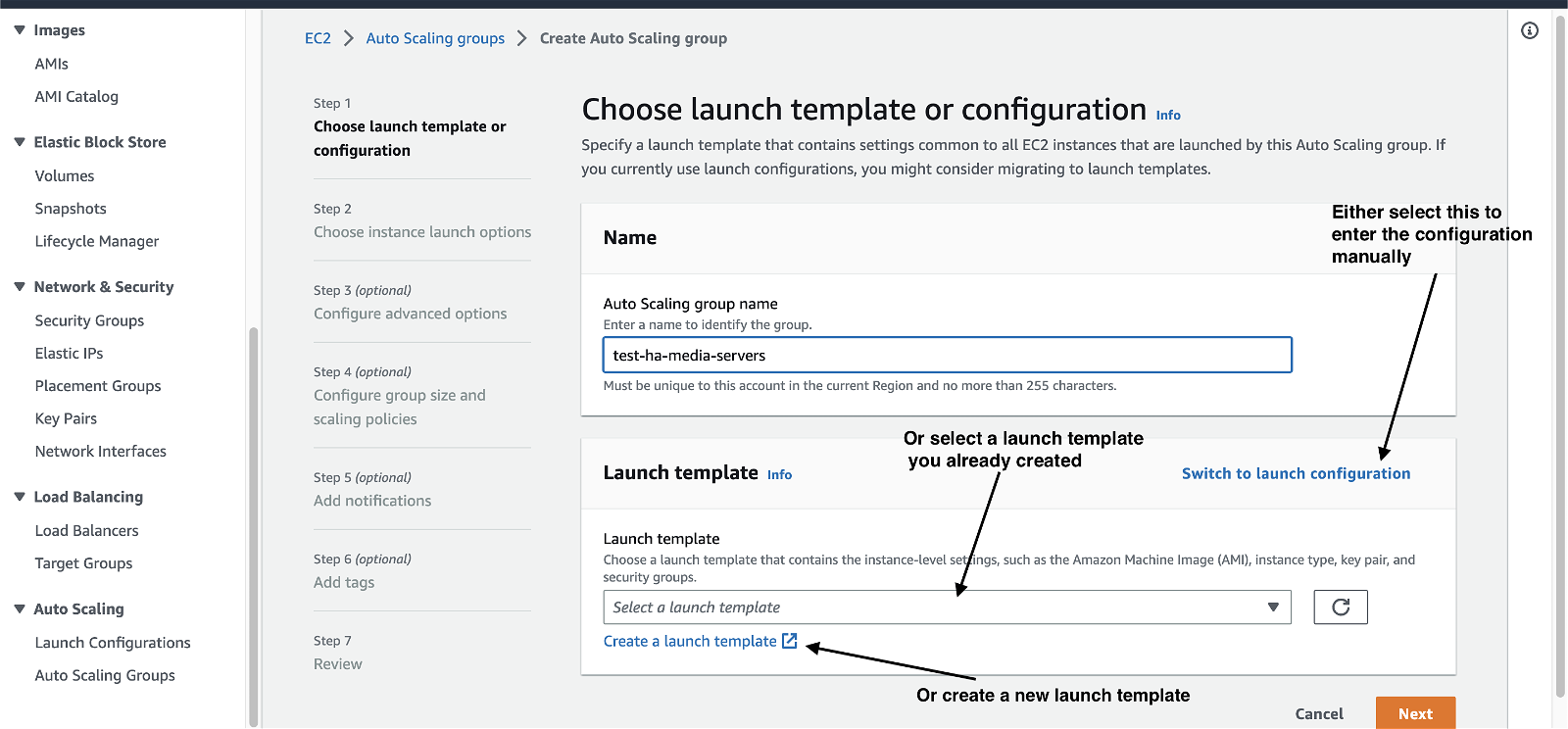Collapse the Elastic Block Store section
Viewport: 1568px width, 729px height.
[20, 142]
